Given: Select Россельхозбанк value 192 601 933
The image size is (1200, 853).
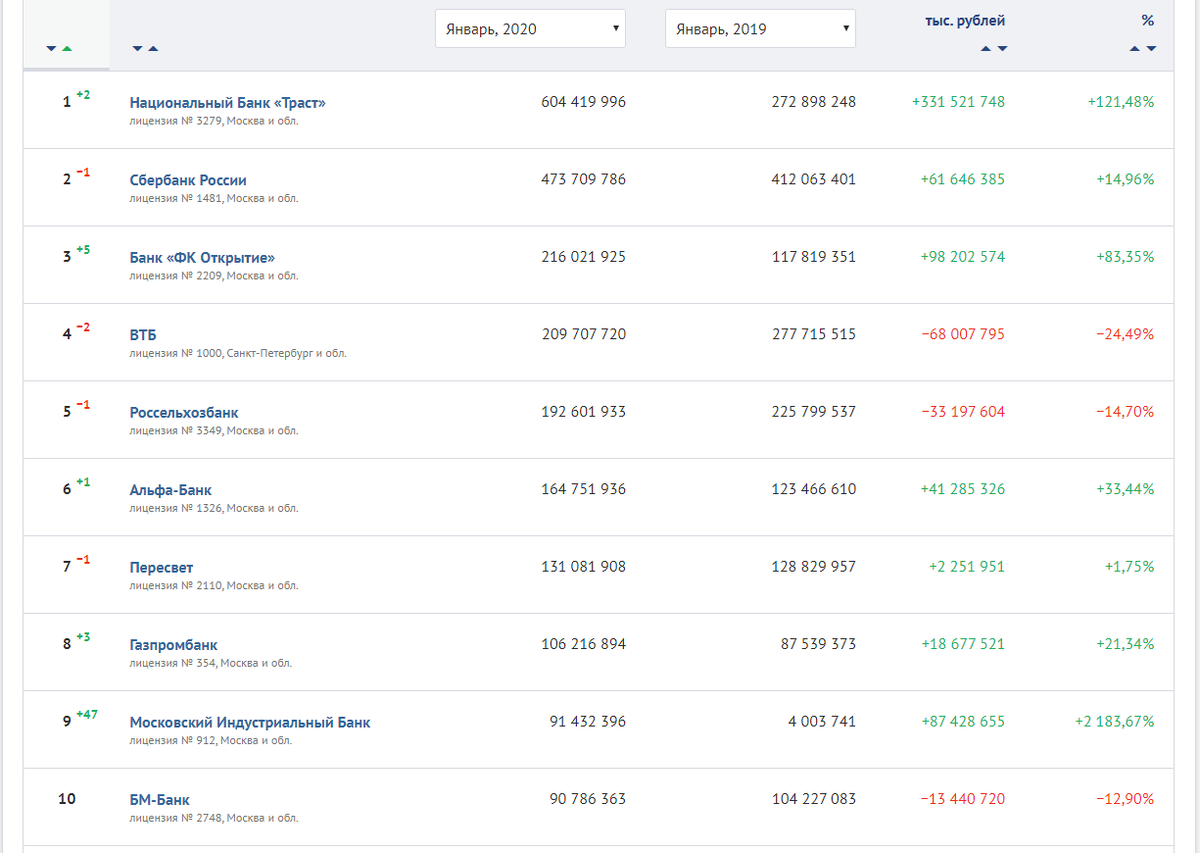Looking at the screenshot, I should (584, 412).
